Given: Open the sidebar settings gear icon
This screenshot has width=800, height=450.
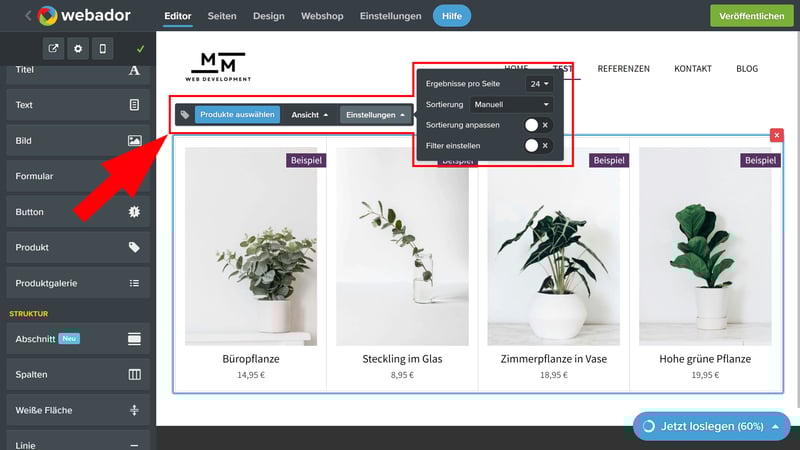Looking at the screenshot, I should [78, 48].
